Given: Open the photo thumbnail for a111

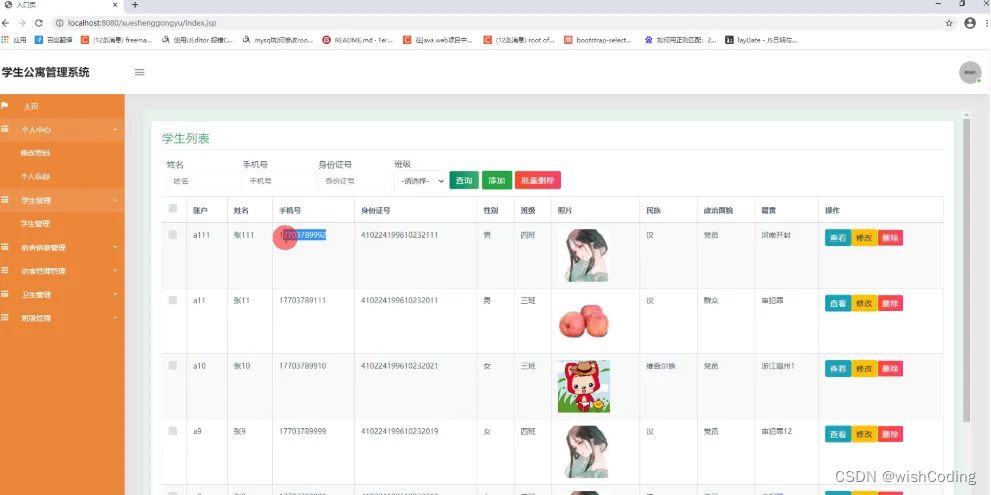Looking at the screenshot, I should pos(584,255).
